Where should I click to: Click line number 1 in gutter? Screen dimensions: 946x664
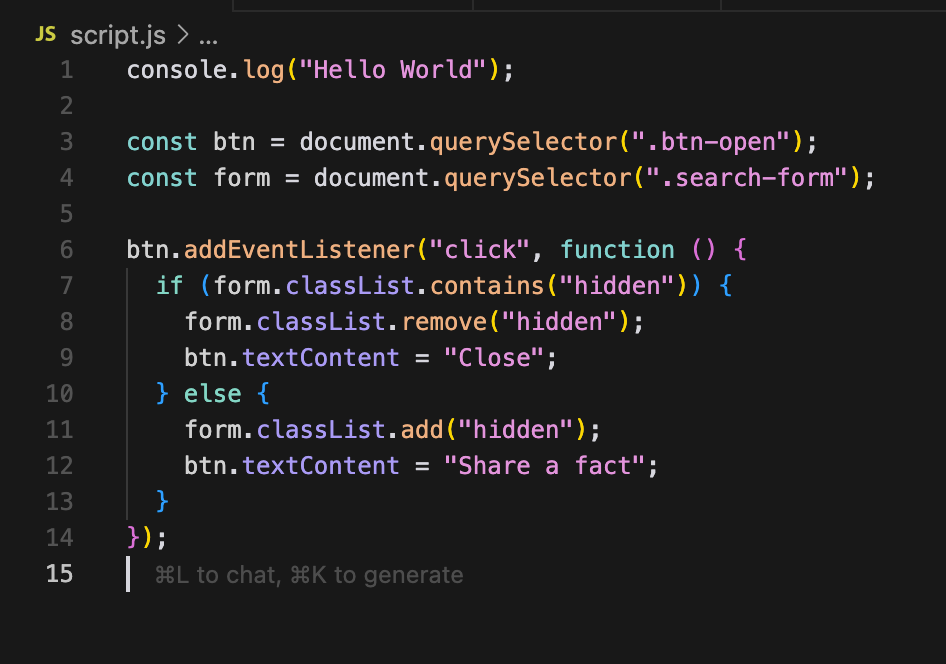coord(66,71)
